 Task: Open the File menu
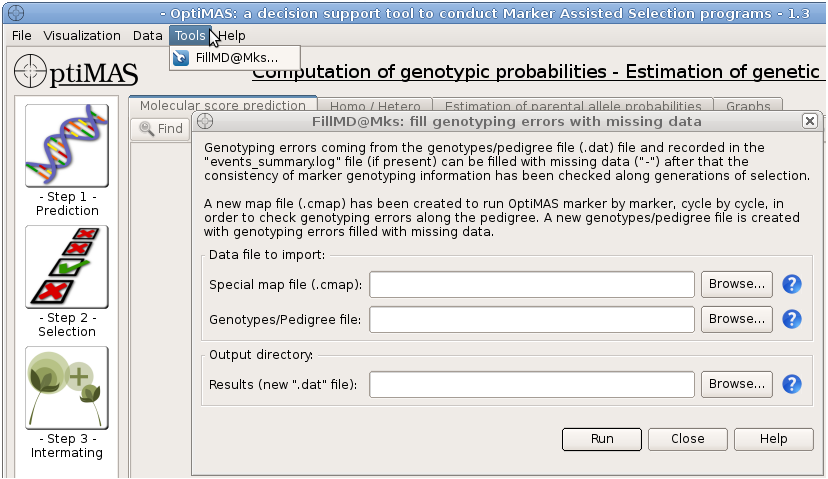tap(22, 35)
